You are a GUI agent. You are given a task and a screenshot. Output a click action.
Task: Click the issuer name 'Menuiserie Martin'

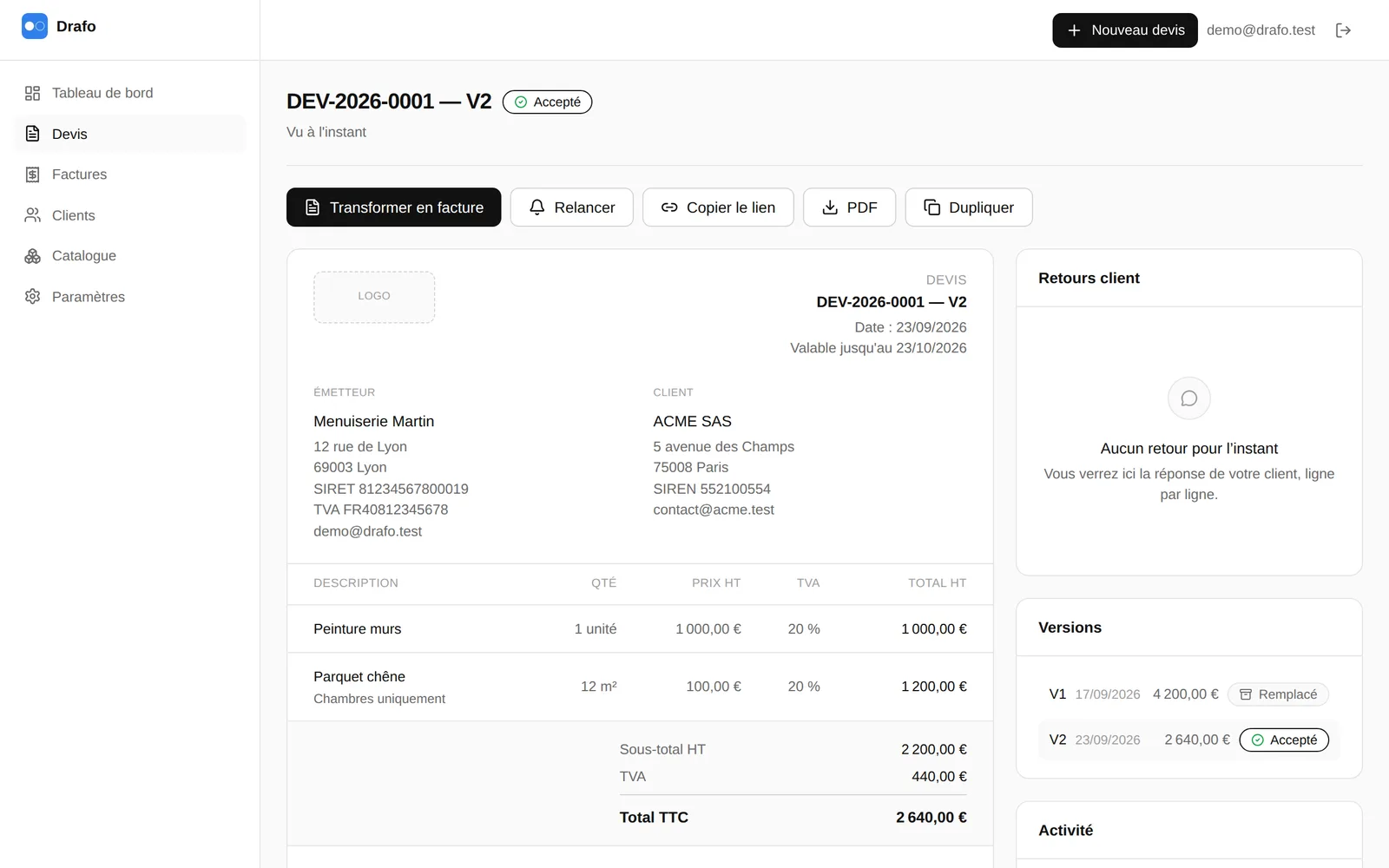point(374,422)
